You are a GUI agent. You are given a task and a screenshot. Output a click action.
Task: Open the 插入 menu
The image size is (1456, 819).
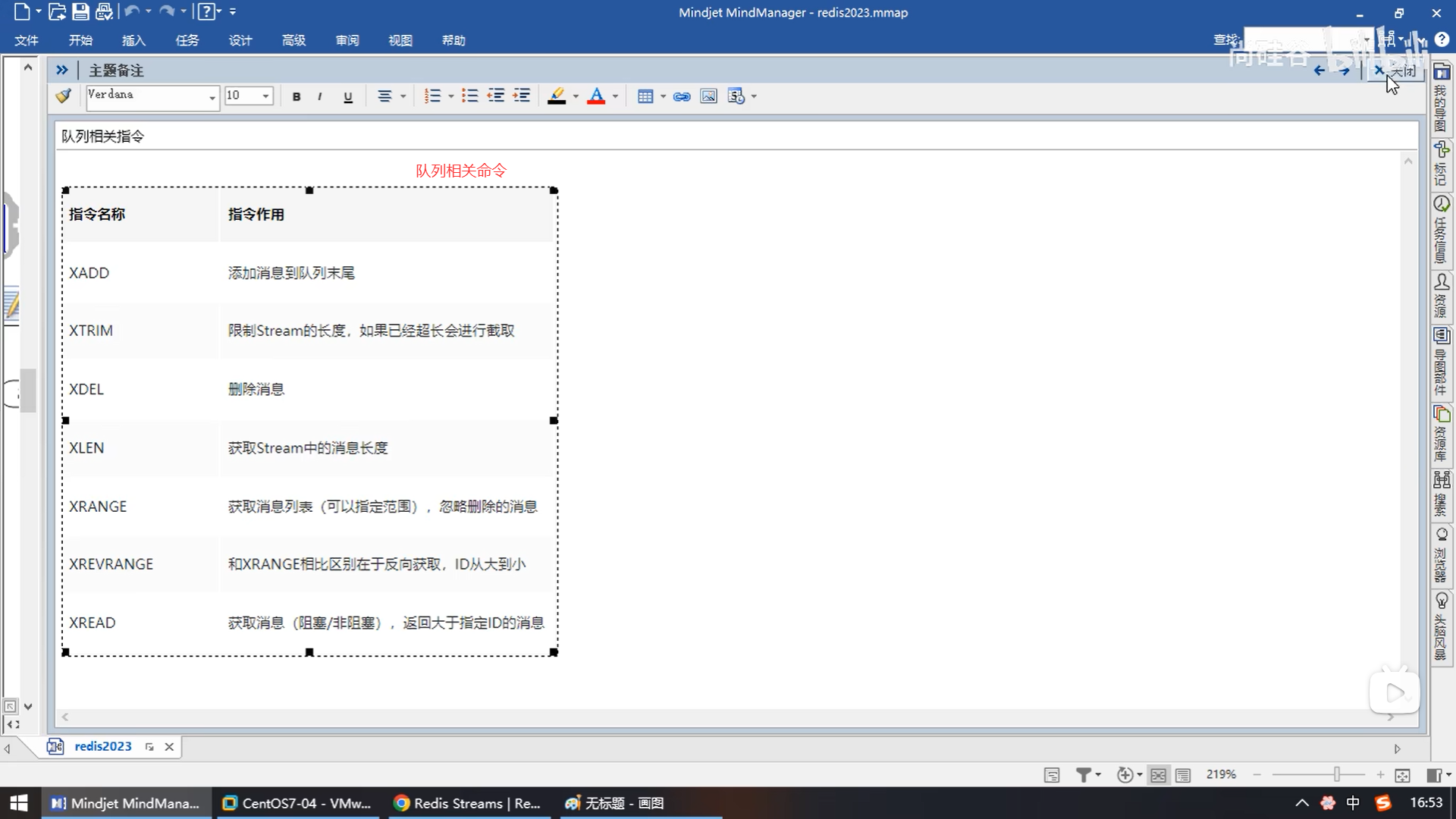(133, 40)
